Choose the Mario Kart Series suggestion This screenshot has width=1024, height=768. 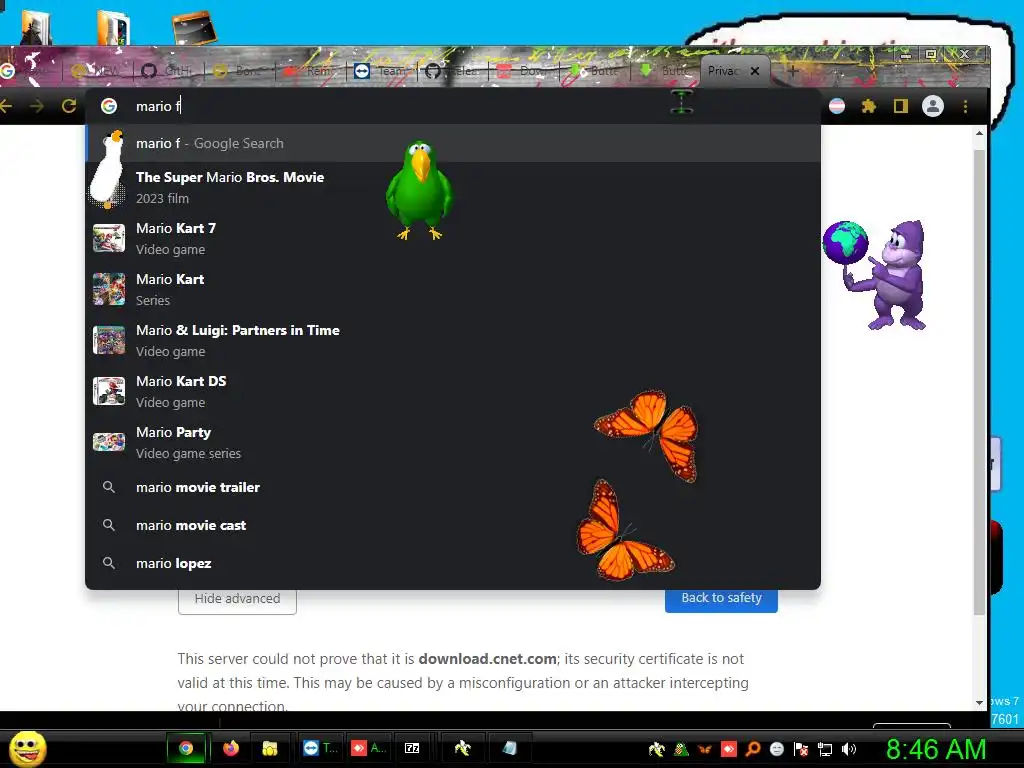(453, 289)
